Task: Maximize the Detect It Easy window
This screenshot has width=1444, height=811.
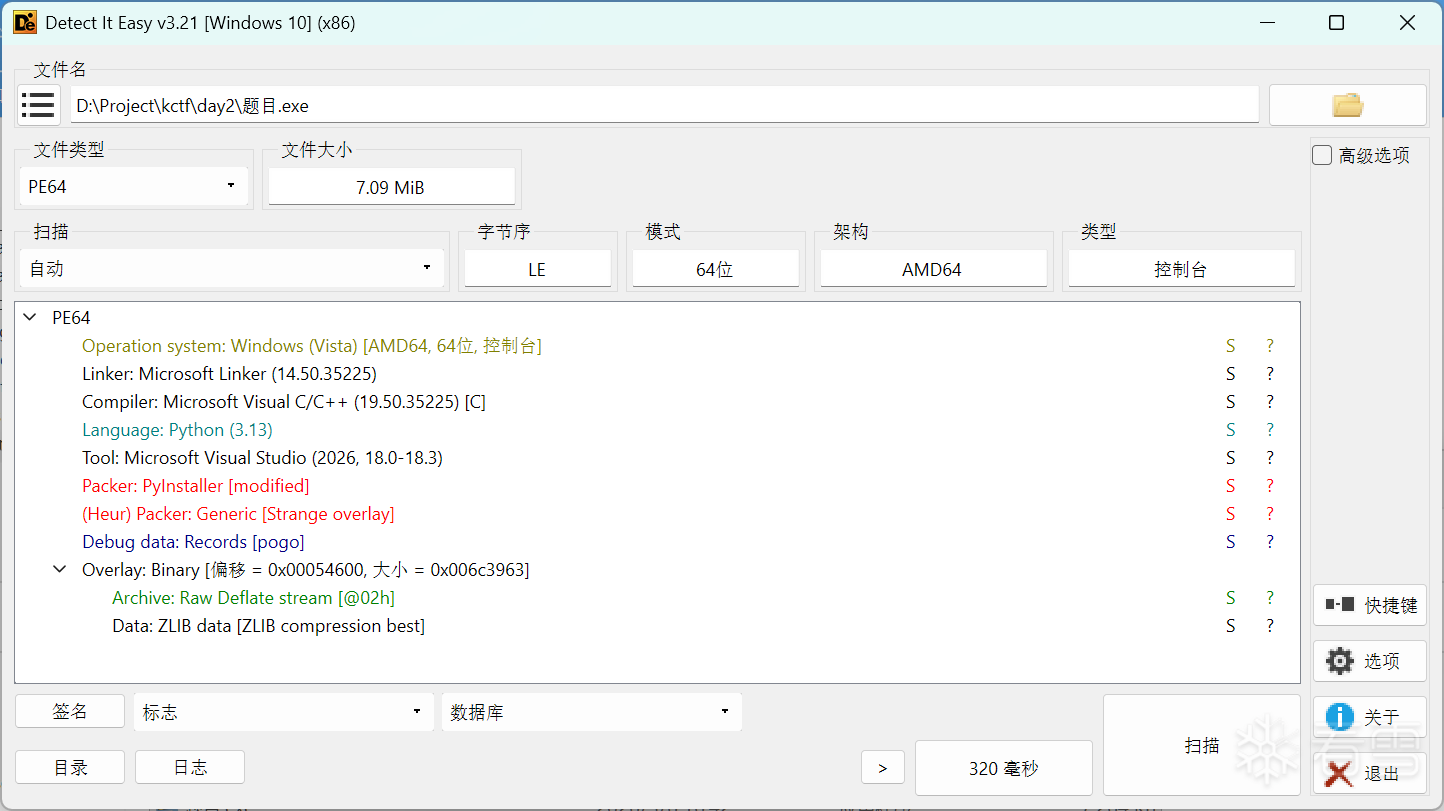Action: (x=1336, y=22)
